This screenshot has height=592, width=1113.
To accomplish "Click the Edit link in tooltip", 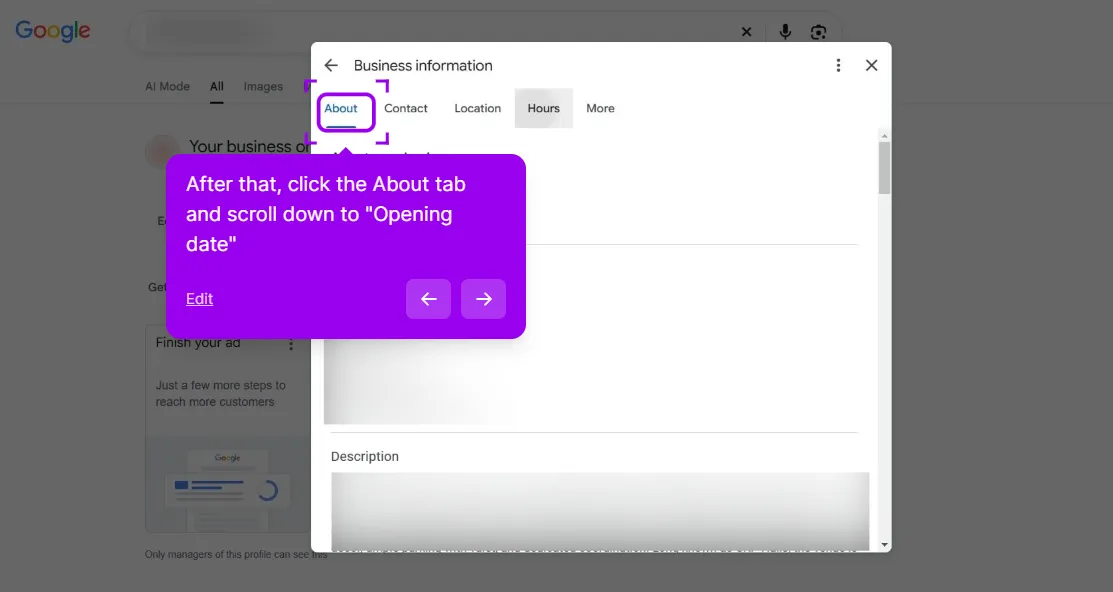I will tap(199, 299).
